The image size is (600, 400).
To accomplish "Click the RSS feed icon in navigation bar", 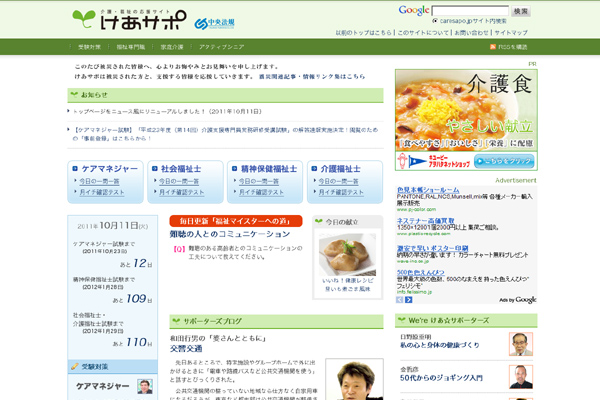I will pos(493,47).
